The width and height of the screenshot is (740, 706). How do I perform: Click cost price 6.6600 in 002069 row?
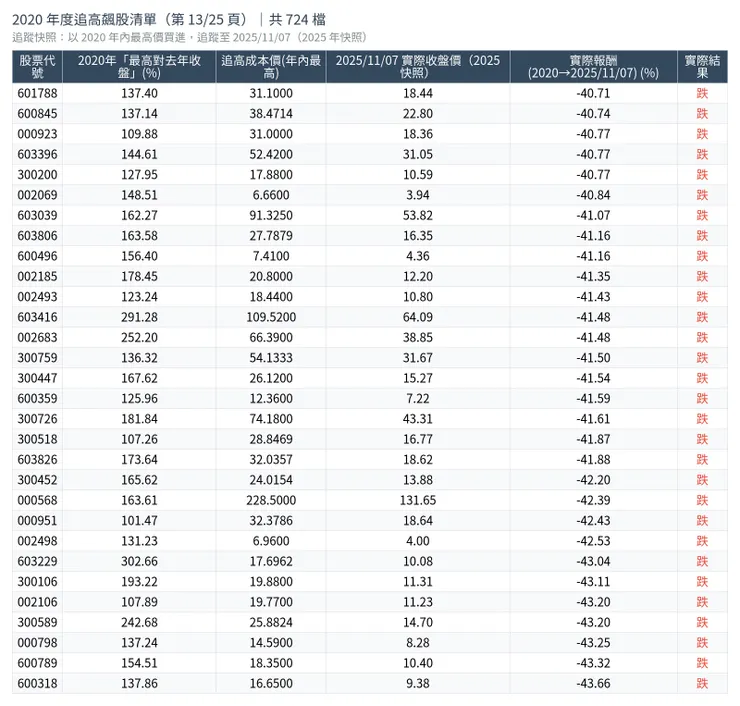click(x=271, y=195)
